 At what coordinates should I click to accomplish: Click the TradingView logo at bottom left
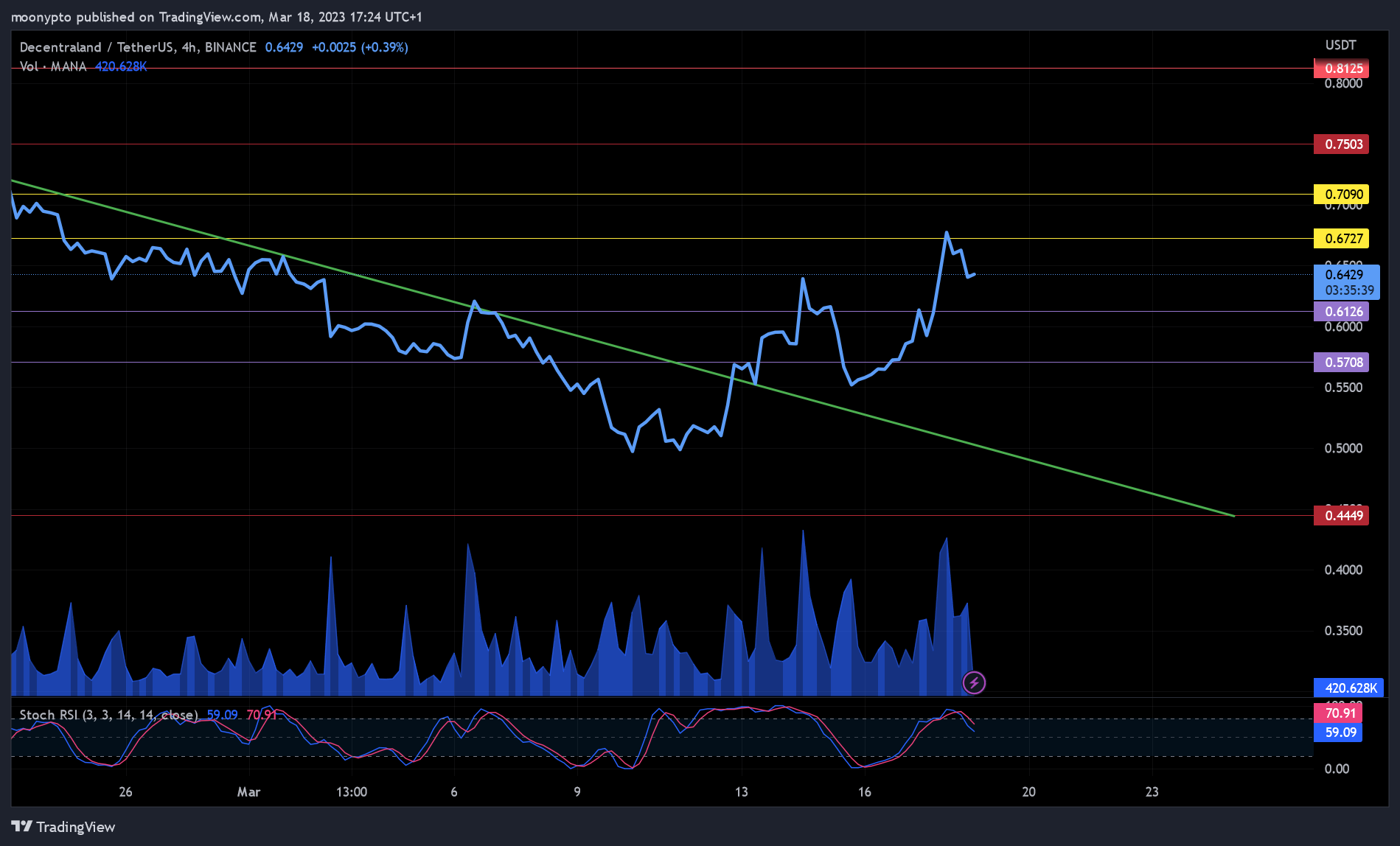(x=63, y=827)
